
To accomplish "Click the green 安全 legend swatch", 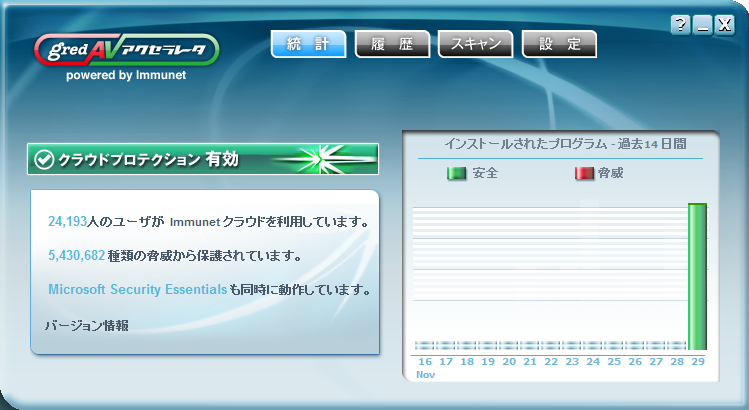I will (456, 173).
